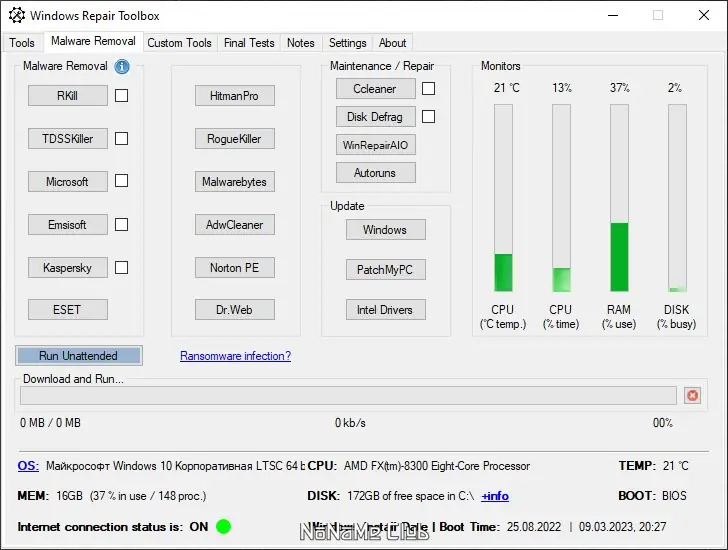Open WinRepairAIO
Viewport: 728px width, 550px height.
376,145
